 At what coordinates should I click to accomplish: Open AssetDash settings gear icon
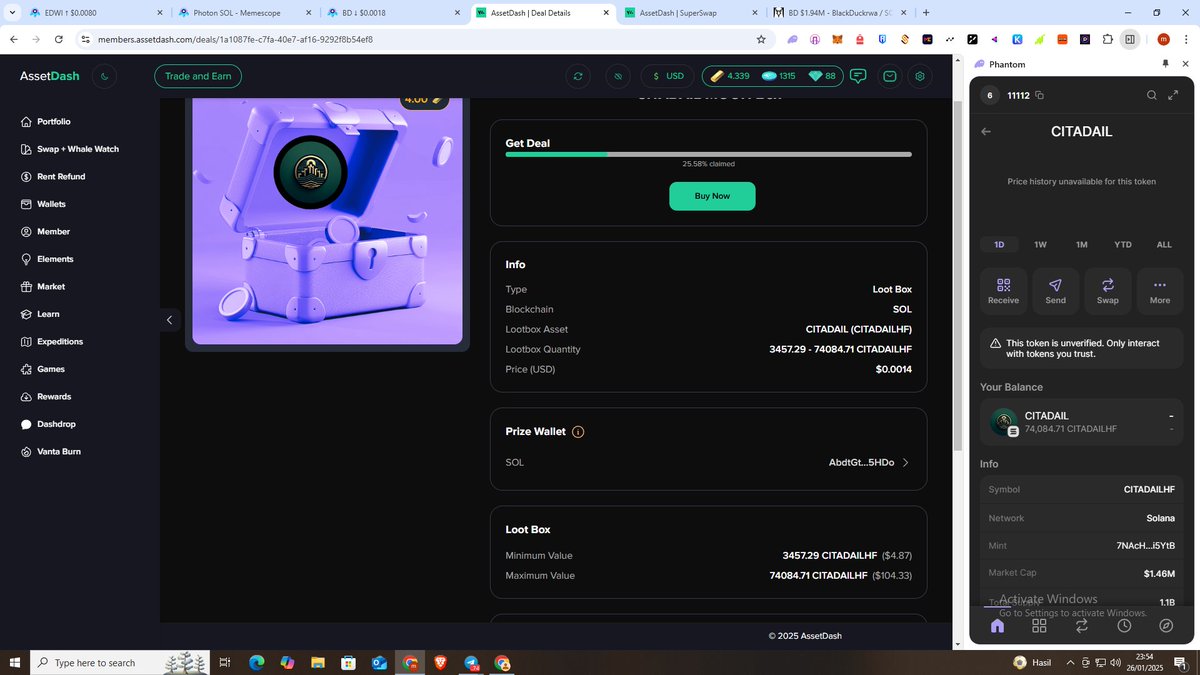pos(921,76)
